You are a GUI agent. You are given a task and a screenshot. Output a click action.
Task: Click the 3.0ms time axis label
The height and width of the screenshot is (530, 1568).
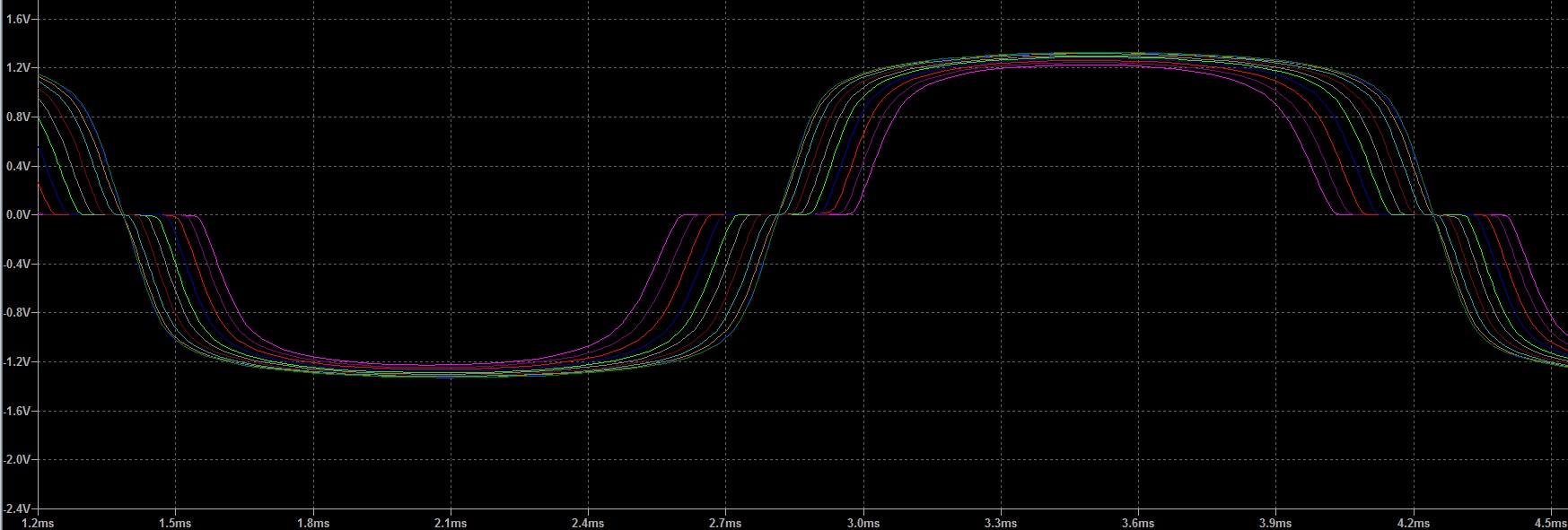863,523
